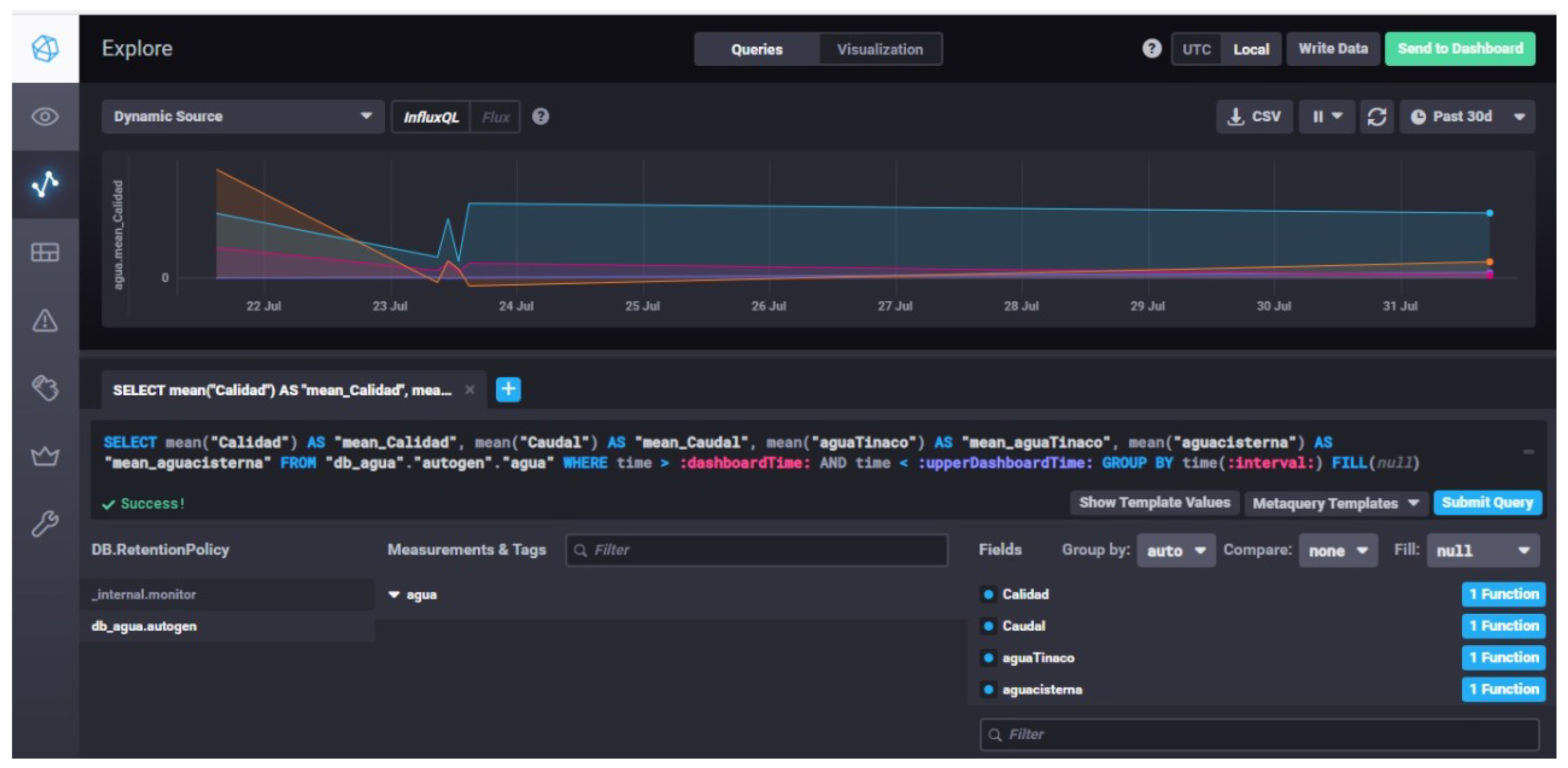Open Alerting via warning triangle icon
Screen dimensions: 1568x768
(x=45, y=320)
